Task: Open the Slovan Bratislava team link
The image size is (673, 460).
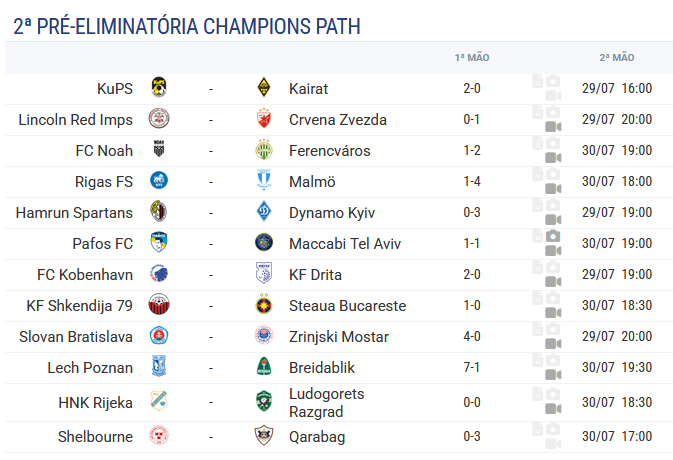Action: click(76, 336)
